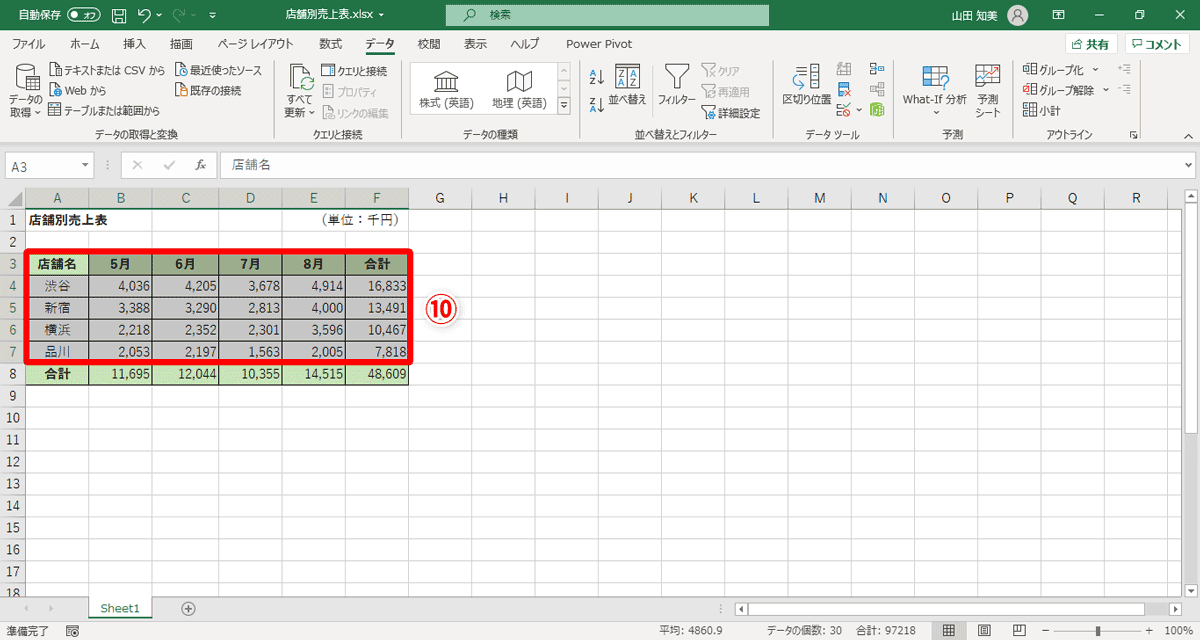Screen dimensions: 1200x640
Task: Click Web から import button
Action: pos(77,91)
